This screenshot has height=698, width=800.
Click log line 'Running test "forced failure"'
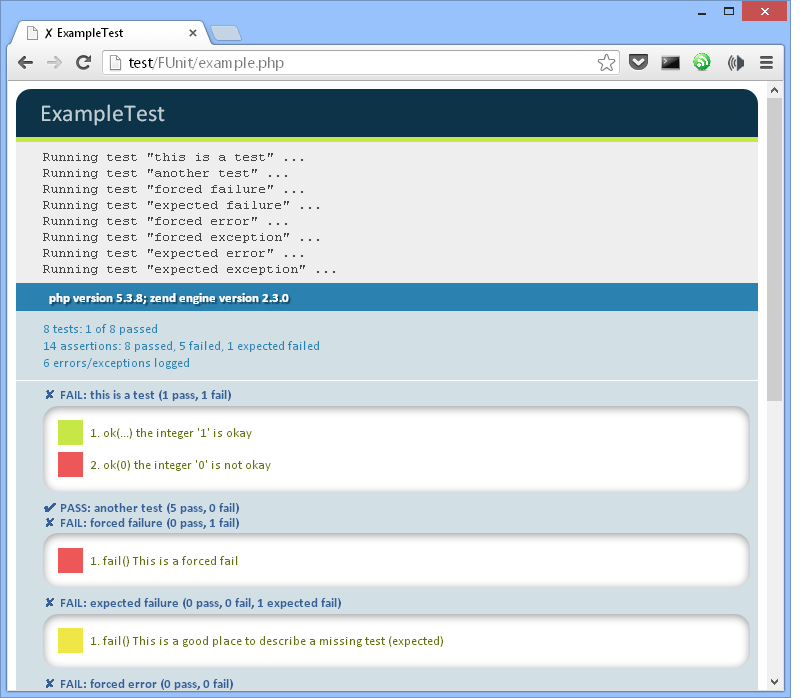pos(173,189)
